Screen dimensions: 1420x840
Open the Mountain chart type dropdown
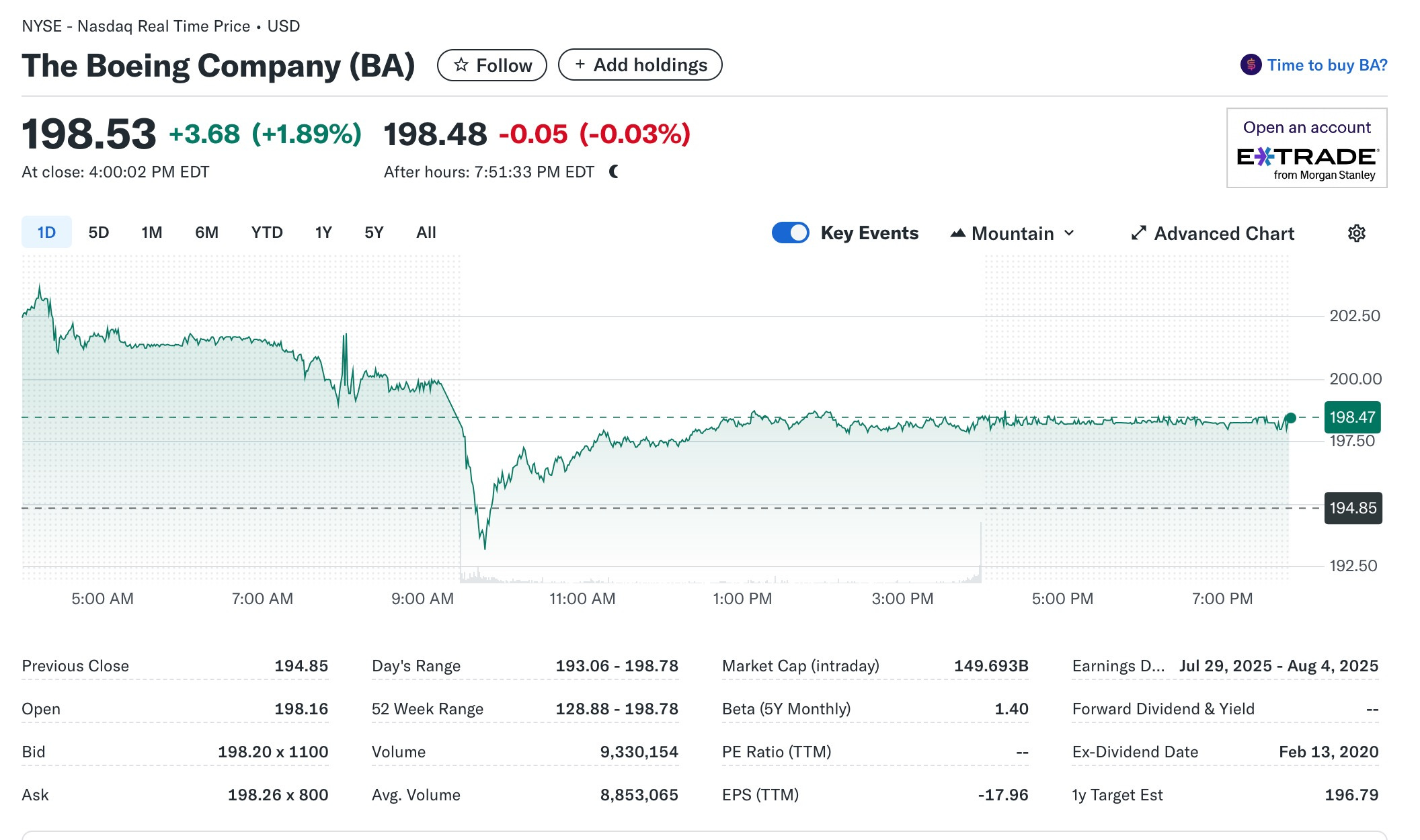point(1012,233)
